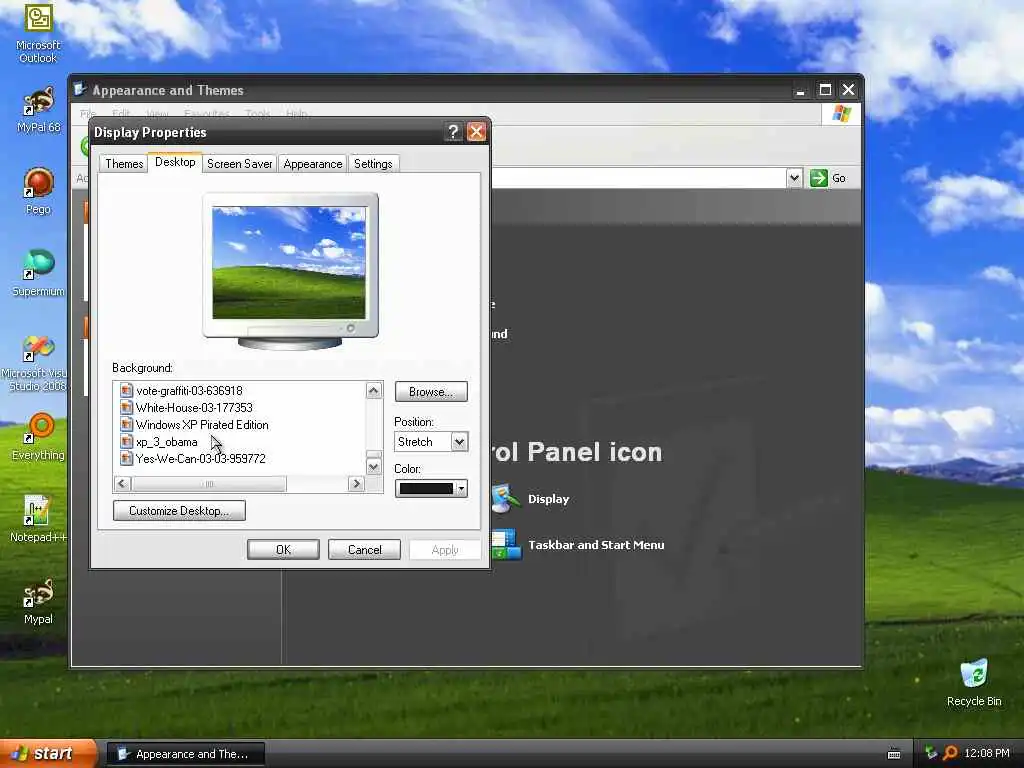Click the Apply button
Screen dimensions: 1024x768
[445, 550]
